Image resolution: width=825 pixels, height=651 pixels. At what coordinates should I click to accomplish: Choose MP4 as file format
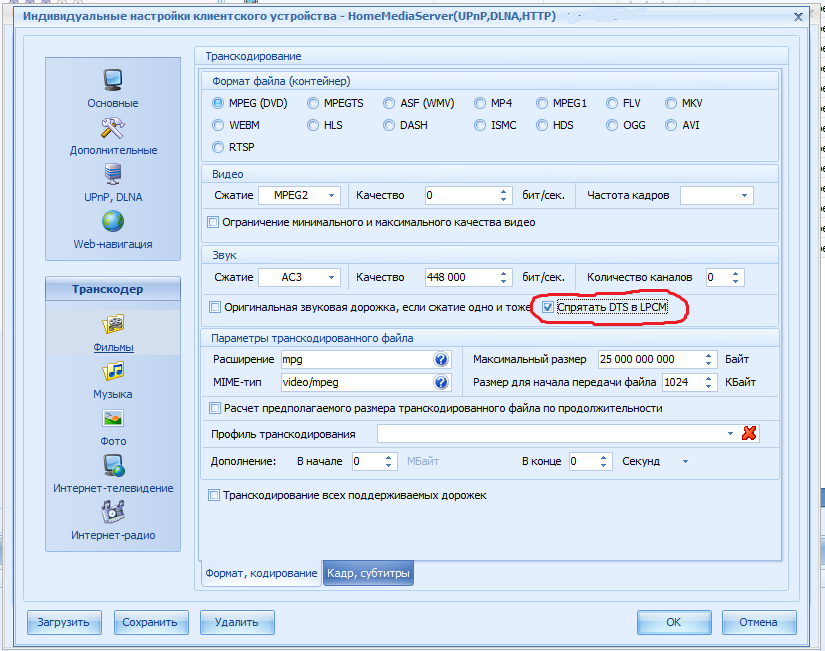click(x=482, y=103)
